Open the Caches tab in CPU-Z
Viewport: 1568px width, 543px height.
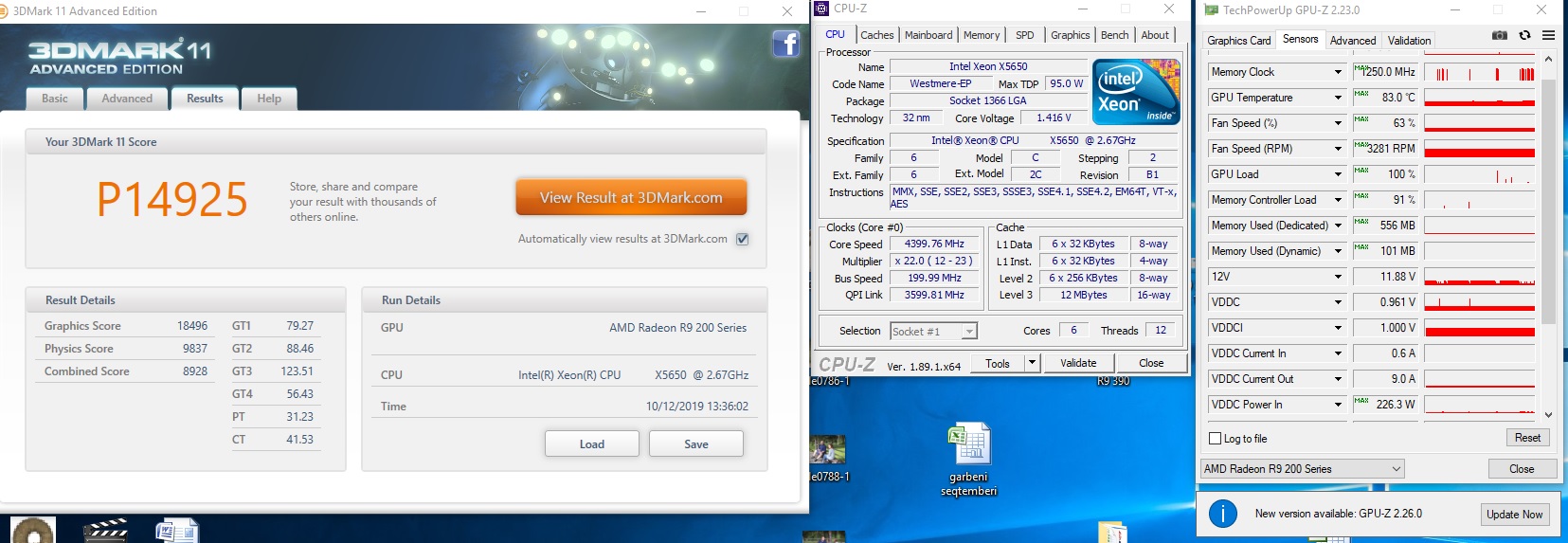(877, 35)
